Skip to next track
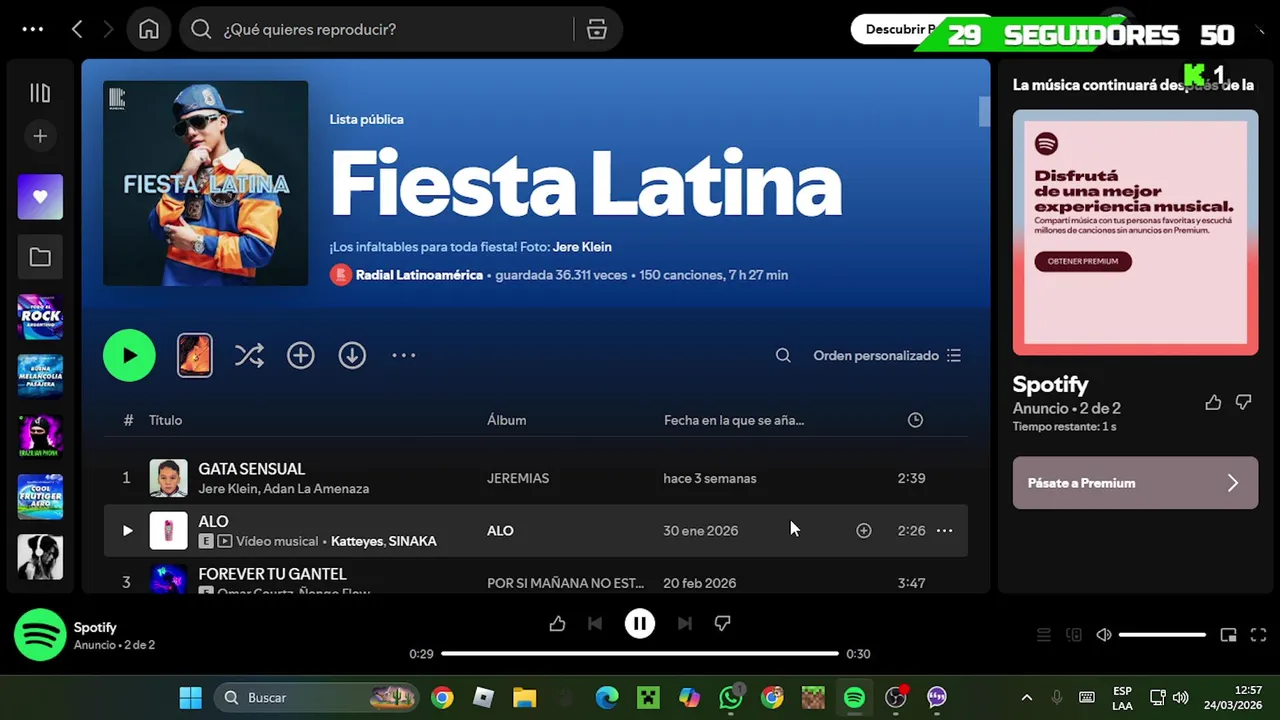The image size is (1280, 720). [x=684, y=624]
